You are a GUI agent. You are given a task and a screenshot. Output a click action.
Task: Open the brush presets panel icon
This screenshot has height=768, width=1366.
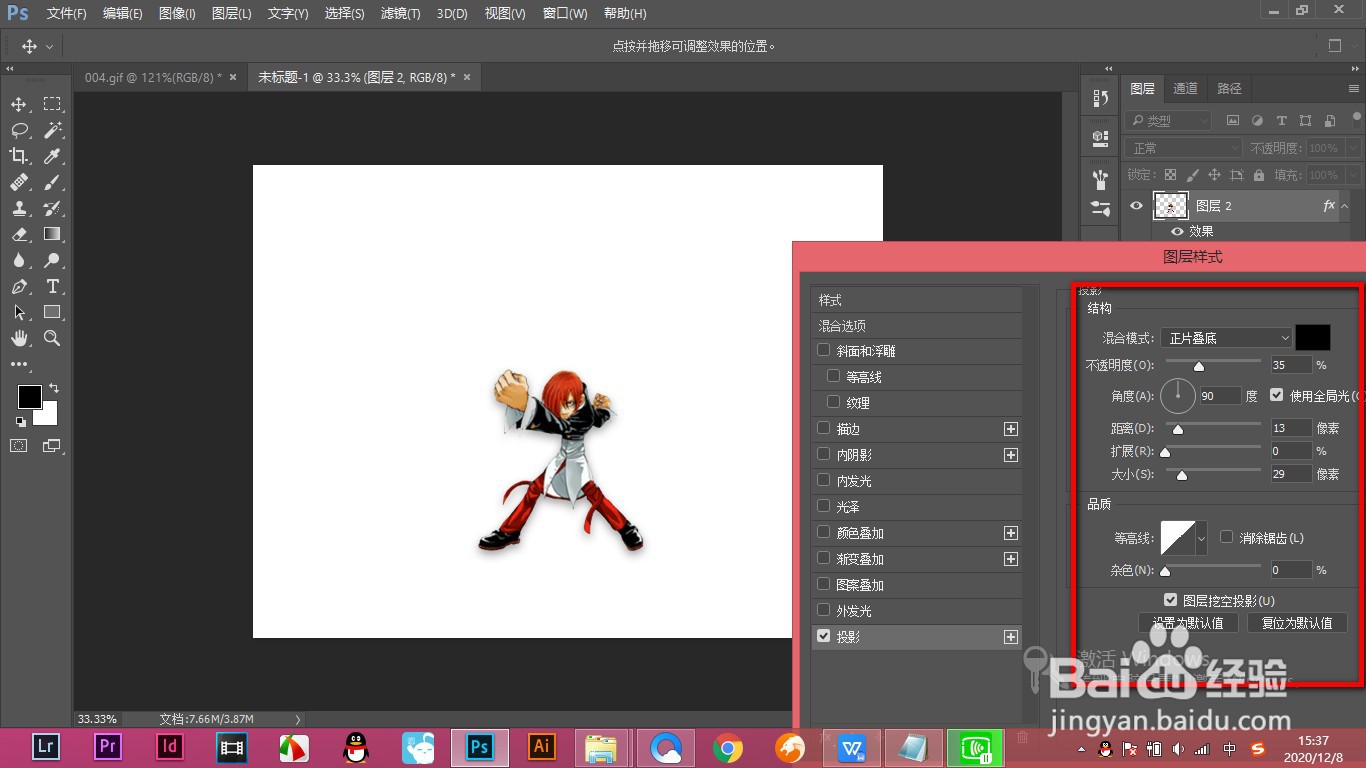coord(1101,180)
